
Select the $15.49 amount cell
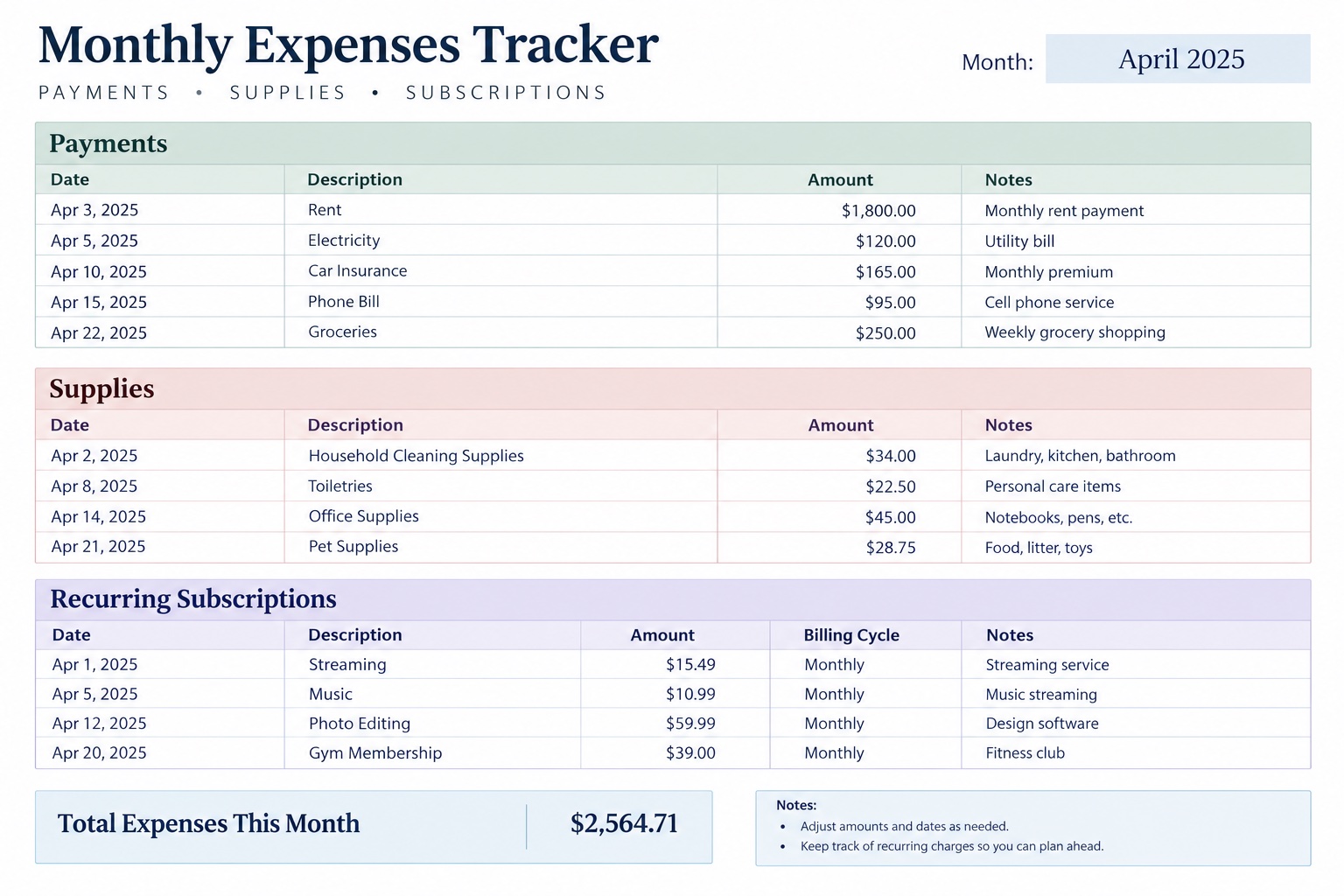(675, 664)
